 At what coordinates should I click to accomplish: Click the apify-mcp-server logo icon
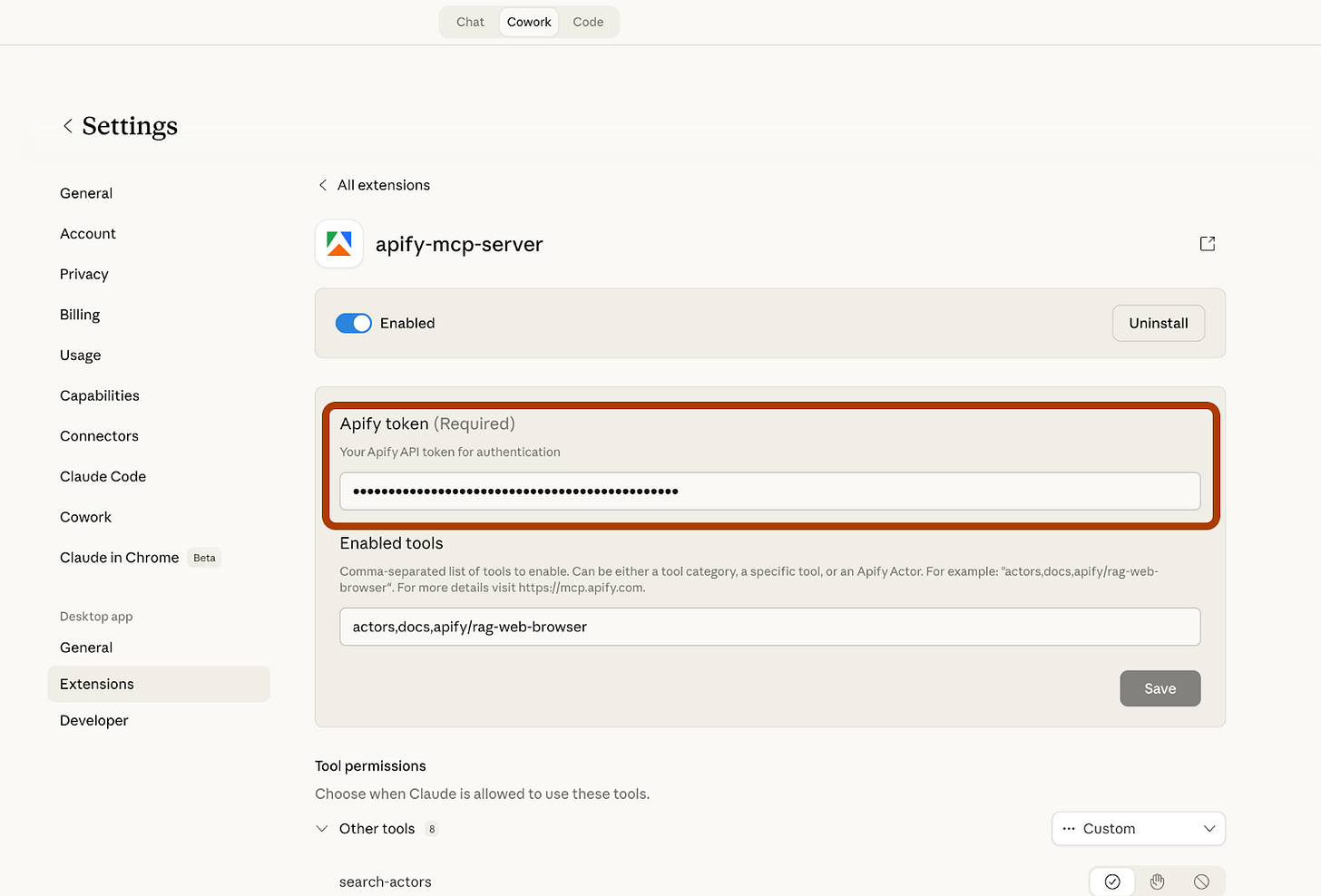tap(339, 244)
